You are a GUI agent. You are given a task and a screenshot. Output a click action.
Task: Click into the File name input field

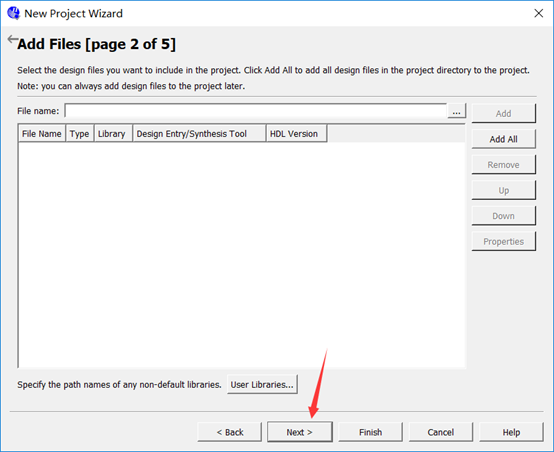tap(256, 111)
